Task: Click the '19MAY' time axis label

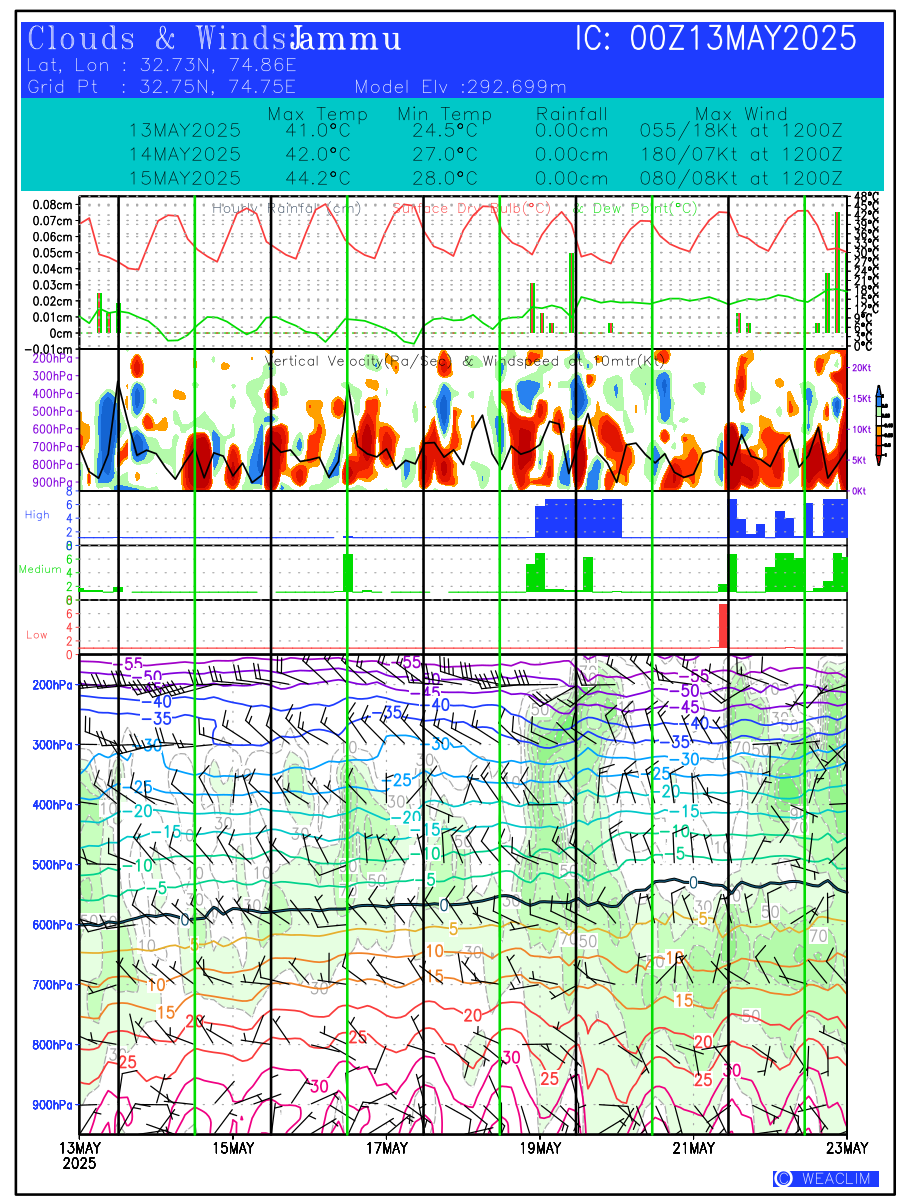Action: click(x=540, y=1147)
